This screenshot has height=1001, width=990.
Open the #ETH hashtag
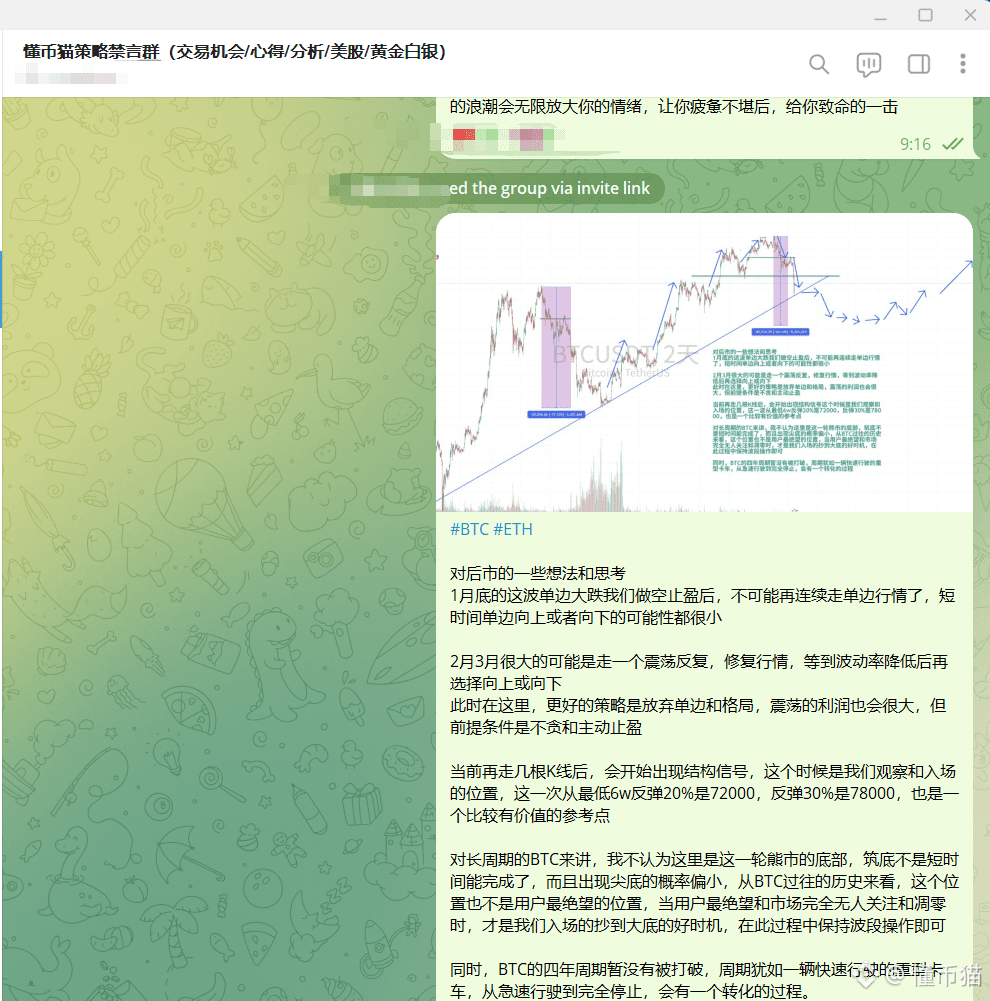[513, 529]
